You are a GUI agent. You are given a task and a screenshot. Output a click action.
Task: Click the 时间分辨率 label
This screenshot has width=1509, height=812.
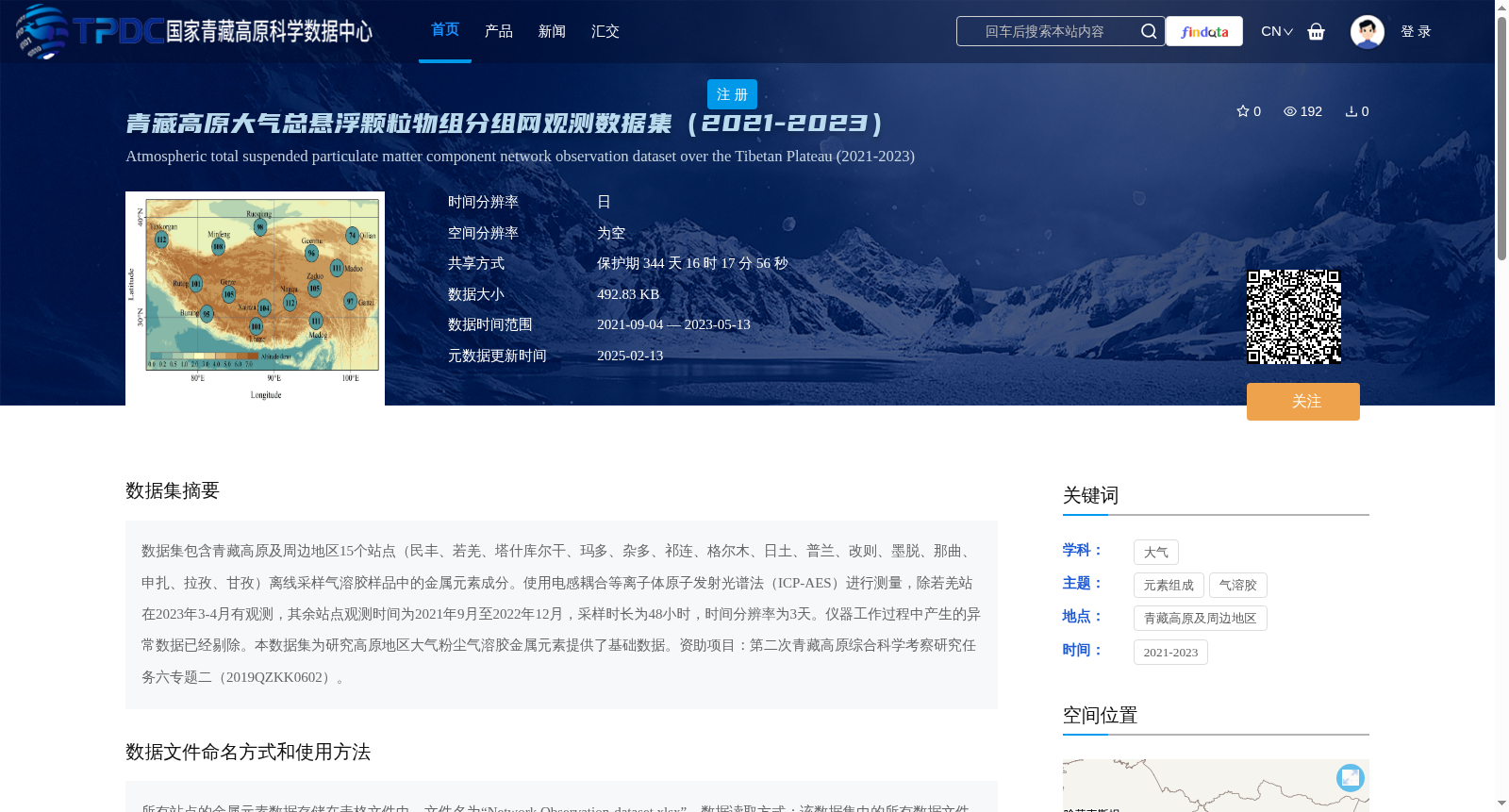(483, 202)
